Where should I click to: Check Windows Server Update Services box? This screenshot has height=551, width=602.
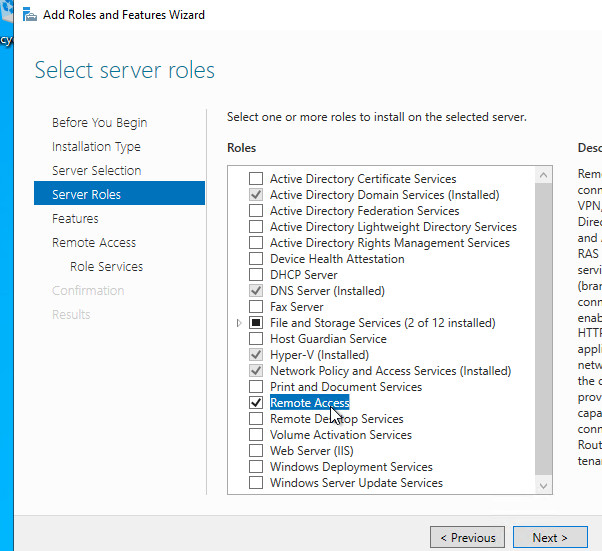pyautogui.click(x=256, y=483)
